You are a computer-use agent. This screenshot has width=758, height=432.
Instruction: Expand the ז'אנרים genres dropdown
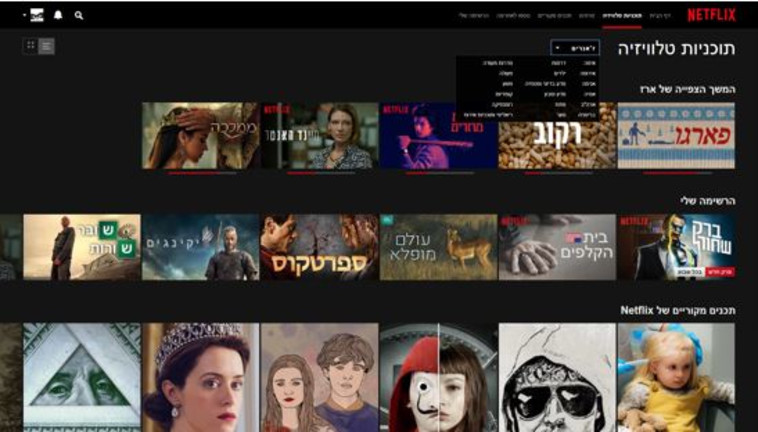(574, 47)
